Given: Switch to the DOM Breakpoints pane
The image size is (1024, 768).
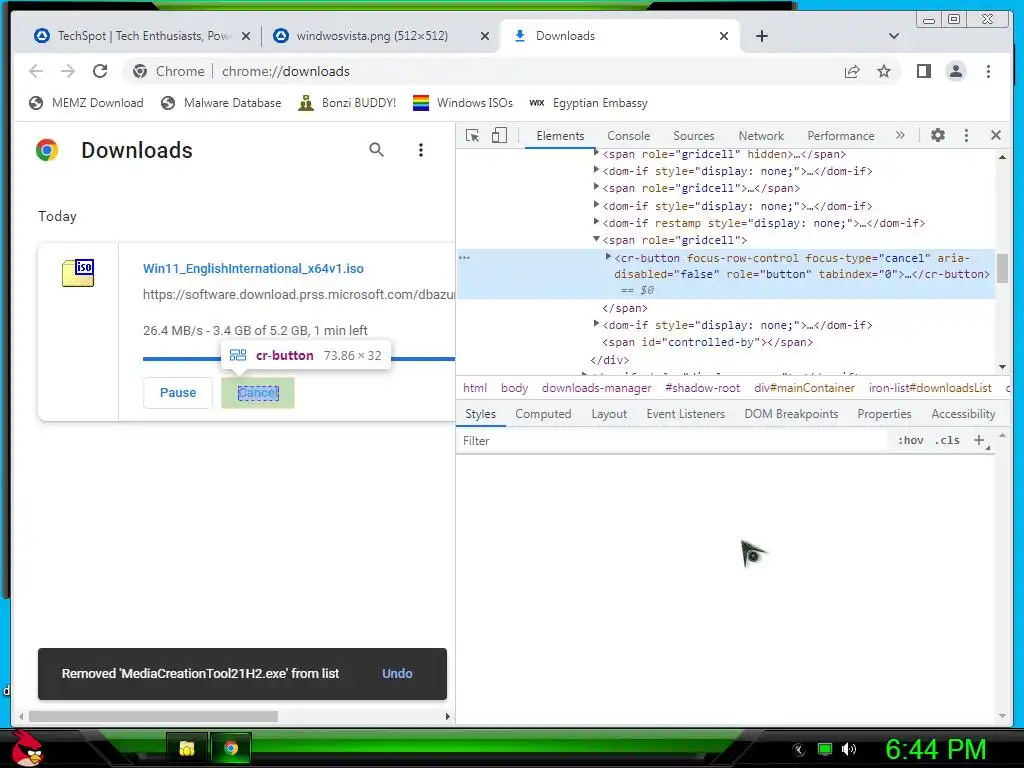Looking at the screenshot, I should [x=791, y=414].
